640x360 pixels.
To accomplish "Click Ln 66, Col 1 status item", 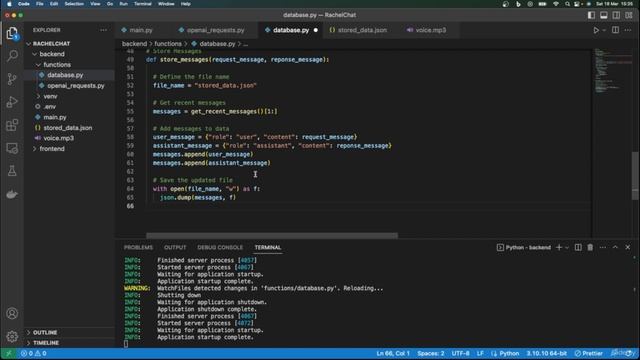I will click(393, 353).
